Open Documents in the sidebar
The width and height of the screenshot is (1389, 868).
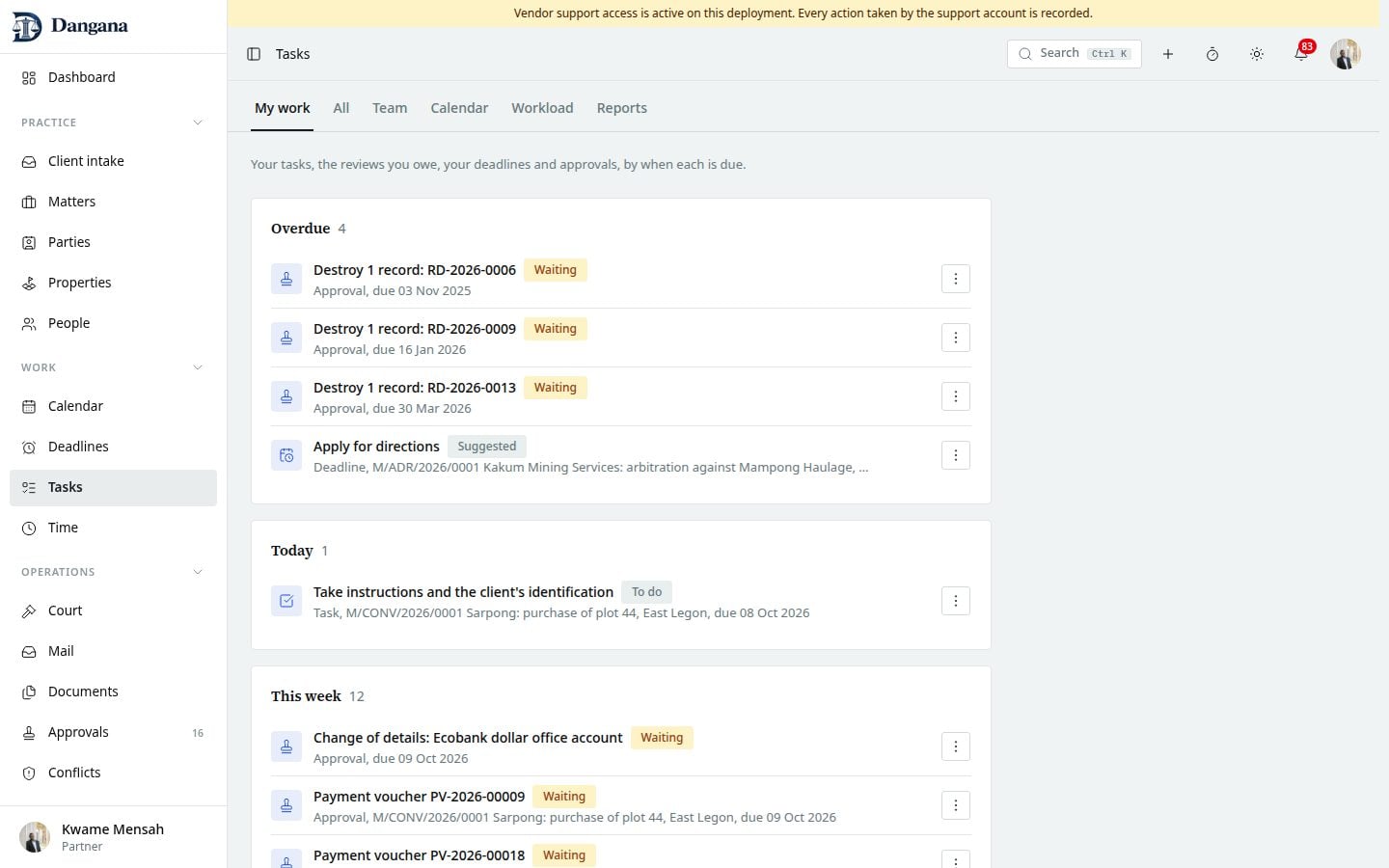[x=113, y=692]
